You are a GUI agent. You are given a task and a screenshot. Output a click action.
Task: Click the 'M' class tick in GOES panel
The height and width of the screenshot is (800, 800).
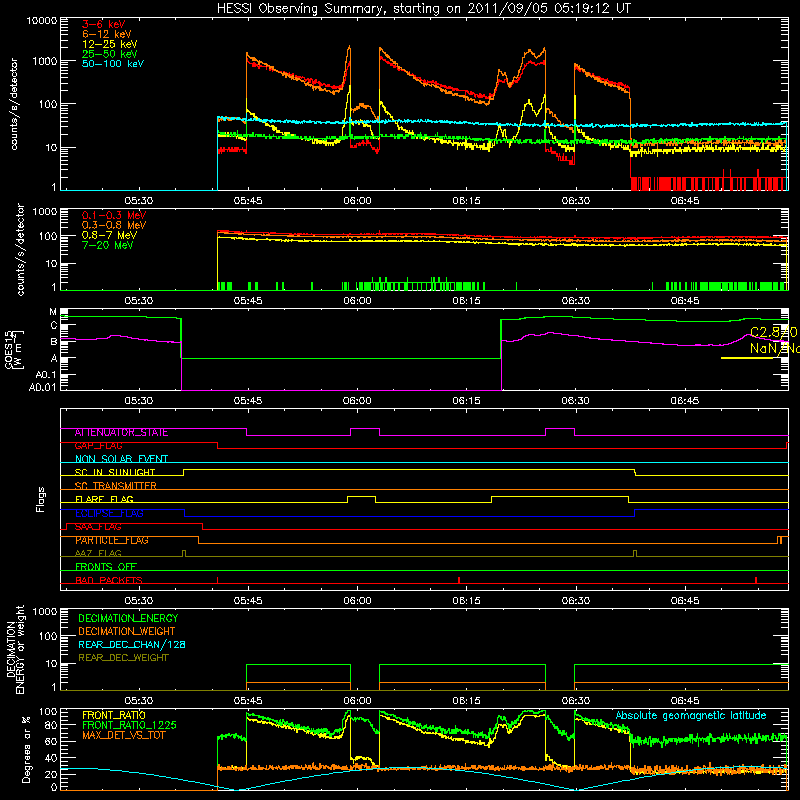click(53, 312)
